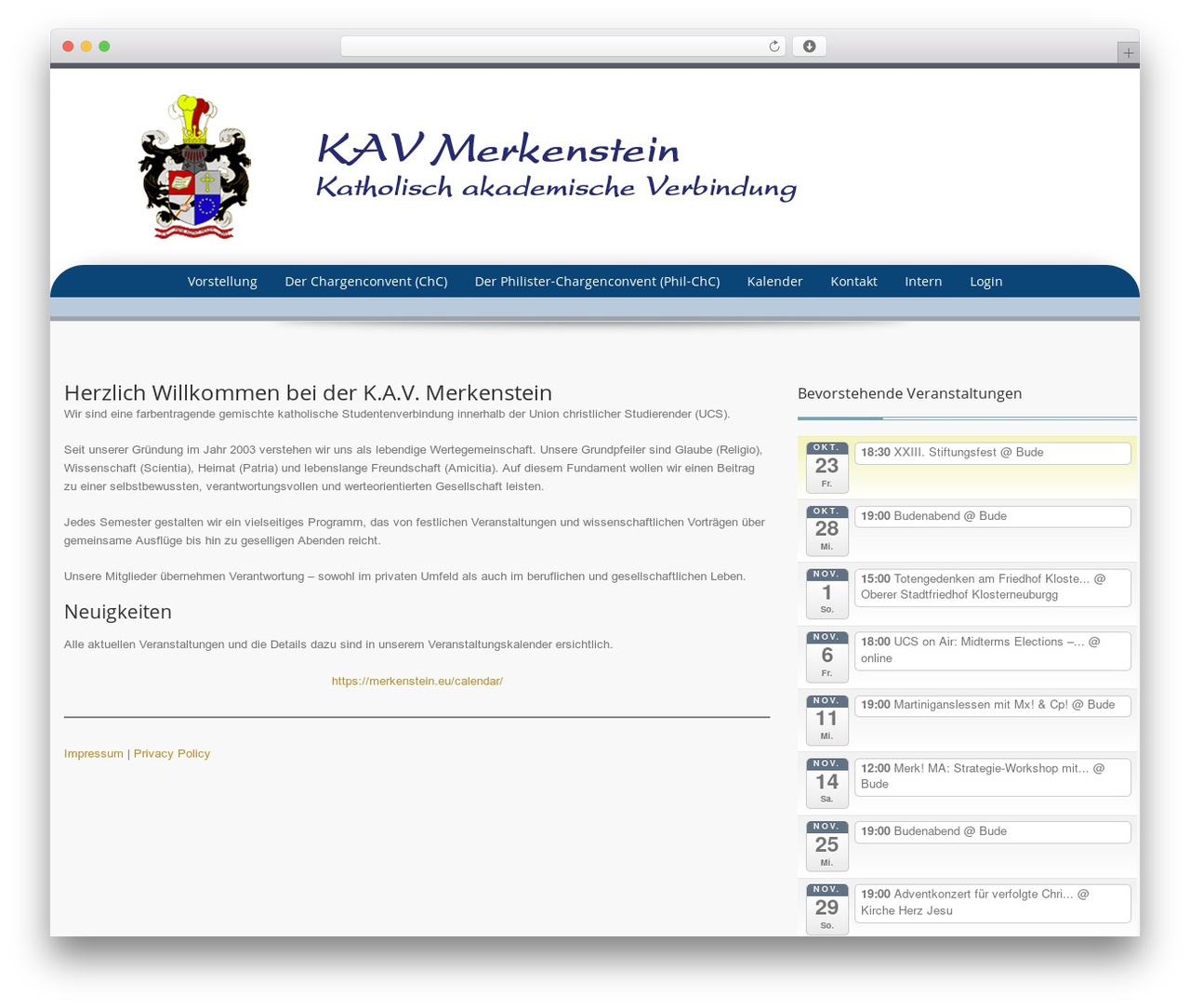Select the Nov 25 date badge

pos(826,846)
